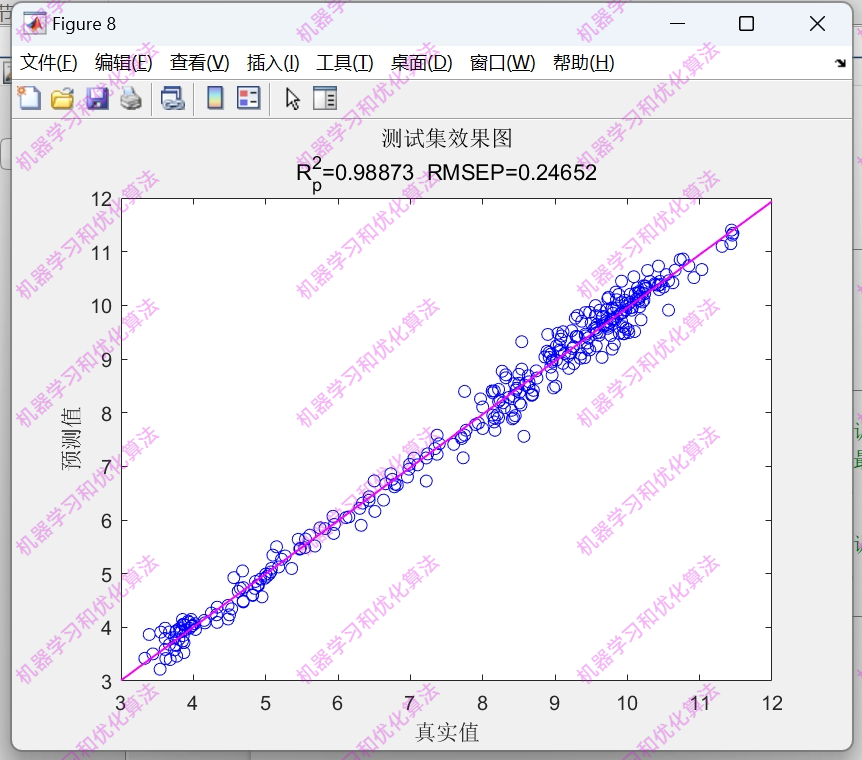The width and height of the screenshot is (862, 760).
Task: Open the 查看(V) menu
Action: coord(200,63)
